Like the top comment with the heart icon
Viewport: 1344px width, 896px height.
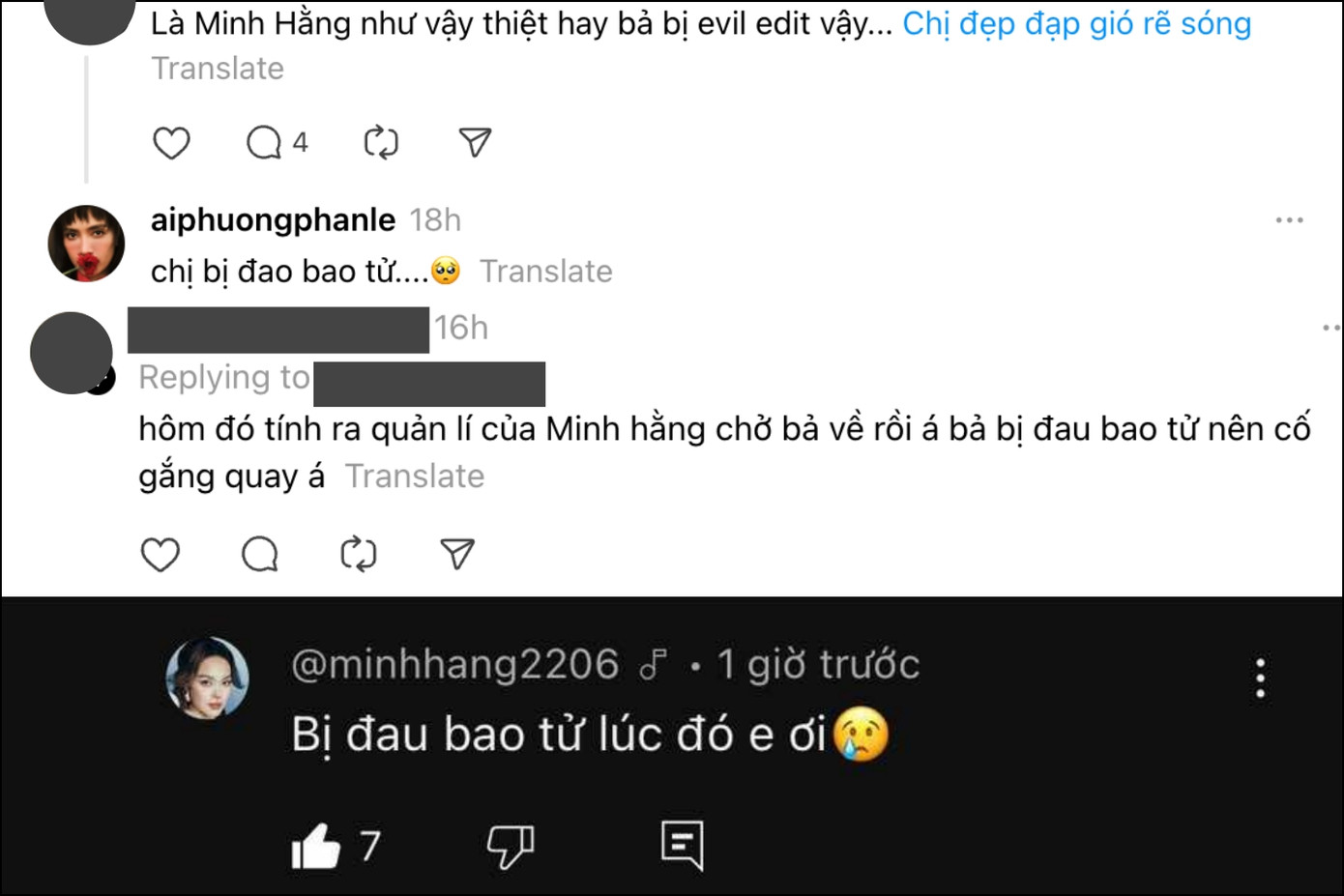pos(170,142)
